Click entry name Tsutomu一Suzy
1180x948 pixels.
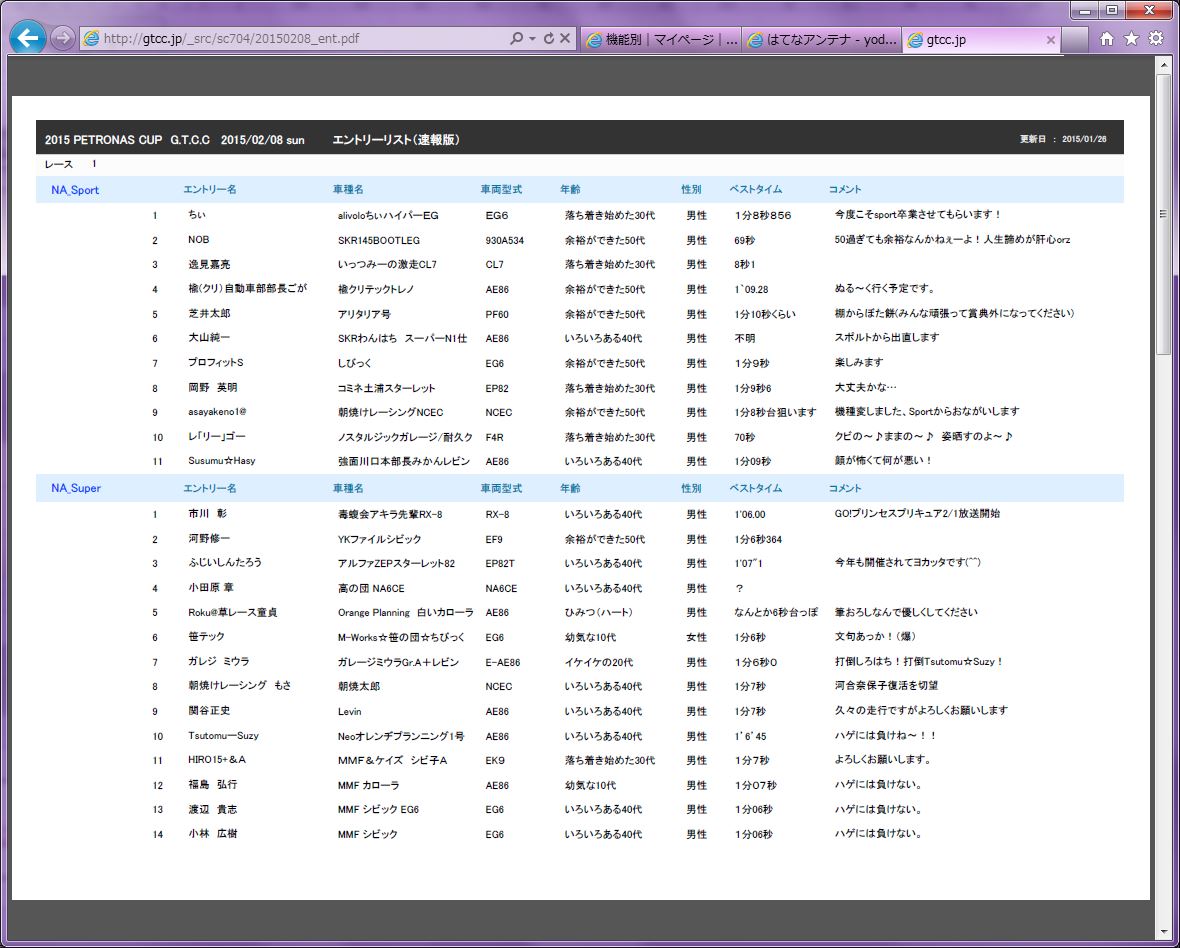click(224, 736)
